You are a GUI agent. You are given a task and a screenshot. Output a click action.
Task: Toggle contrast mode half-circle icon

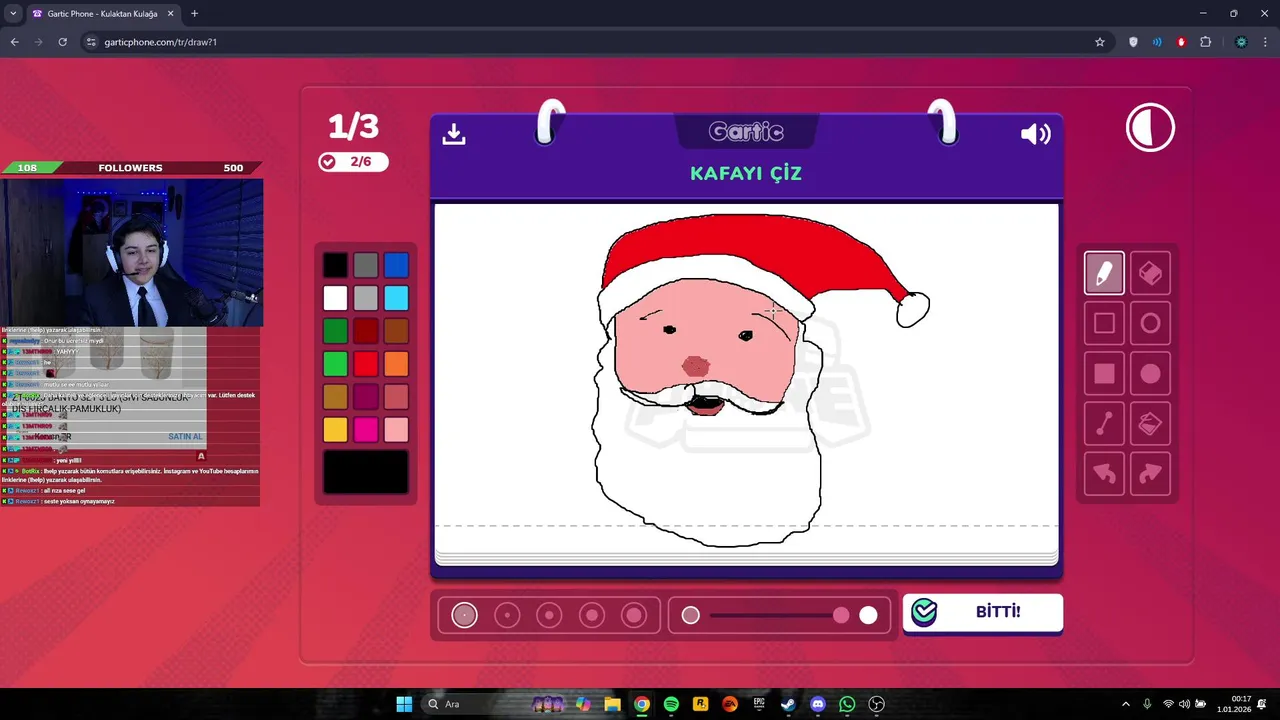pos(1150,128)
